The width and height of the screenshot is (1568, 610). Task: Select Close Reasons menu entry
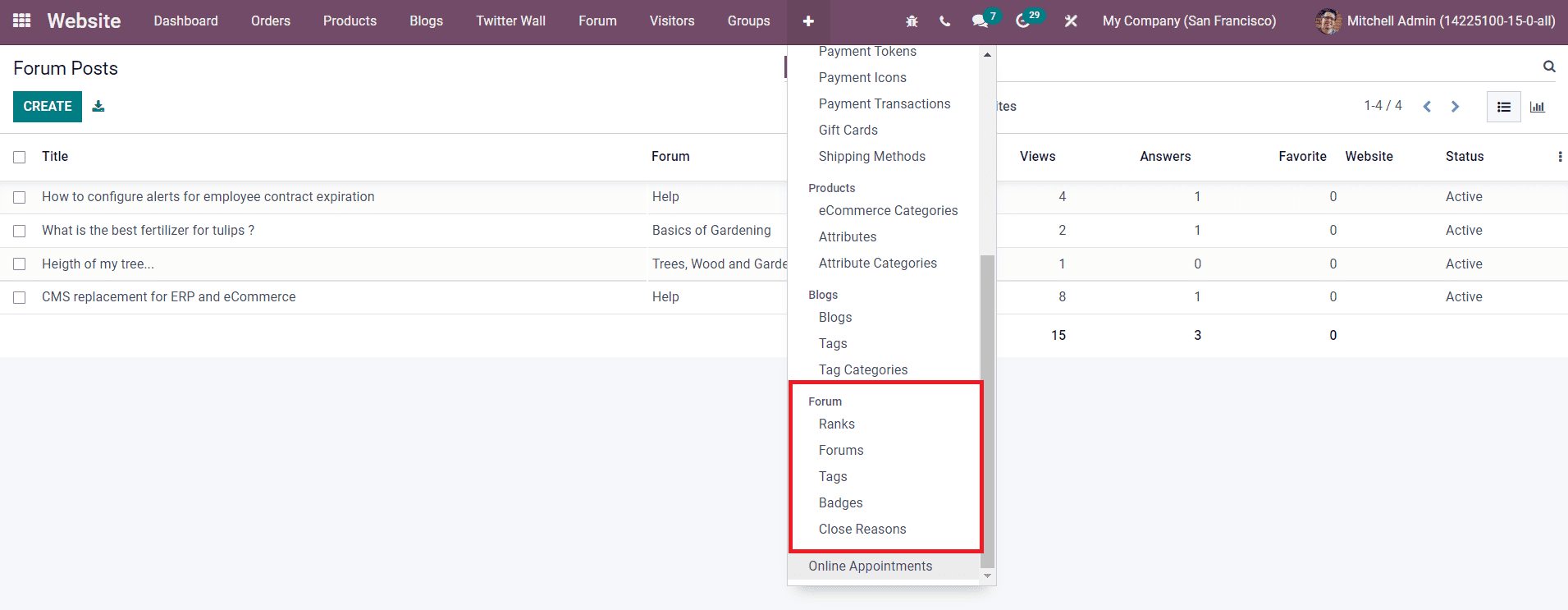click(862, 529)
